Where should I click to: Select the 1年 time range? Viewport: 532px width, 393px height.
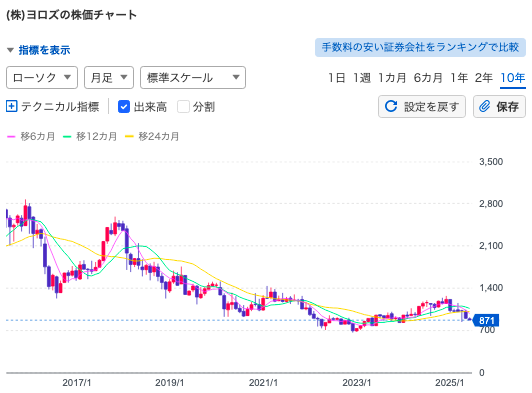[459, 78]
